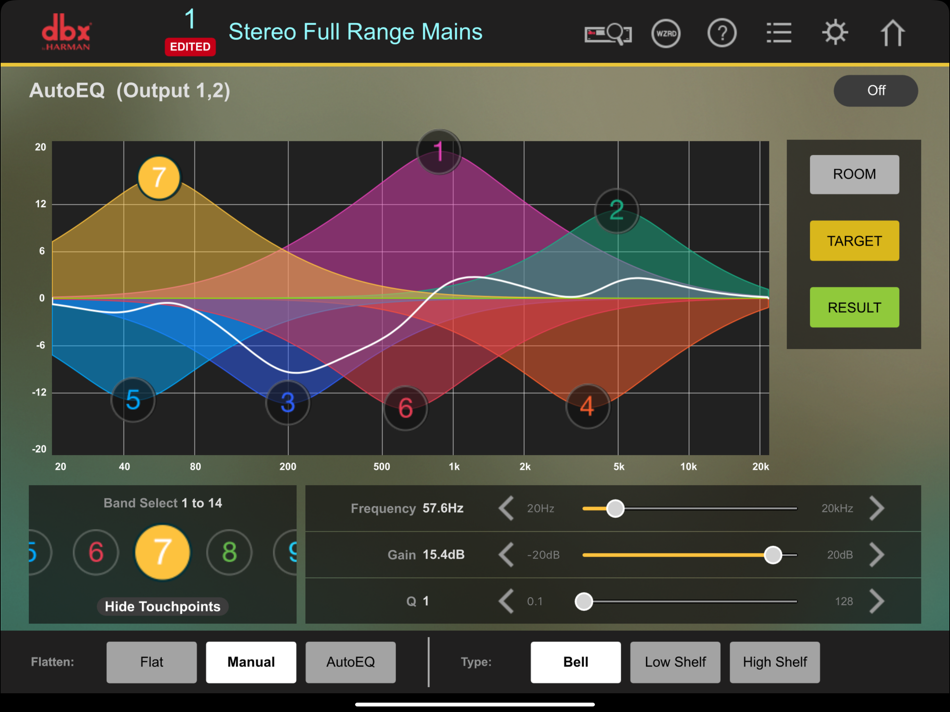
Task: Decrease Q with left arrow
Action: 506,601
